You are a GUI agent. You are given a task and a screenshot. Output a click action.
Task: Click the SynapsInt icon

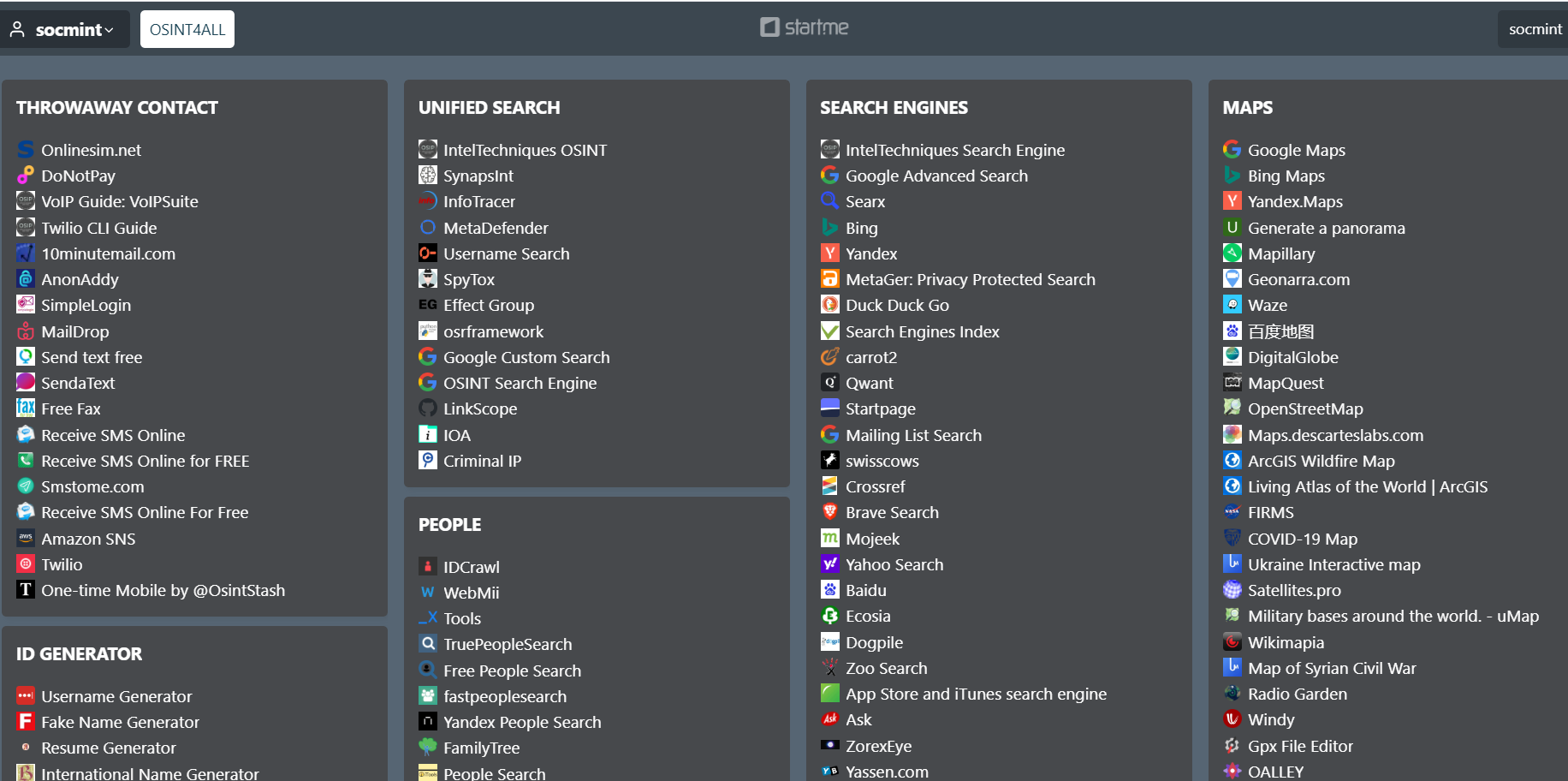tap(428, 176)
